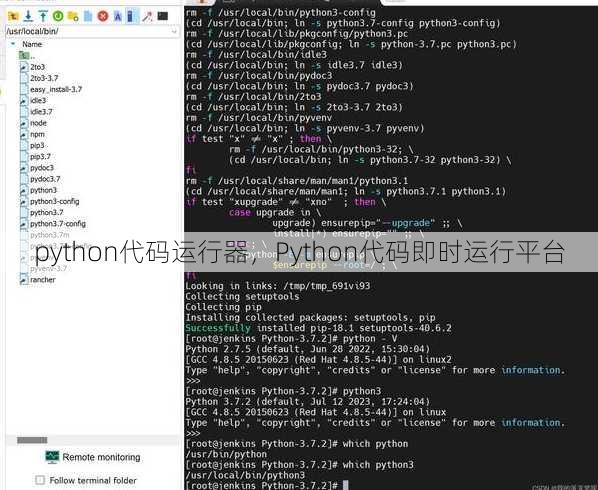The height and width of the screenshot is (490, 598).
Task: Select the python3-config link icon
Action: pyautogui.click(x=24, y=201)
